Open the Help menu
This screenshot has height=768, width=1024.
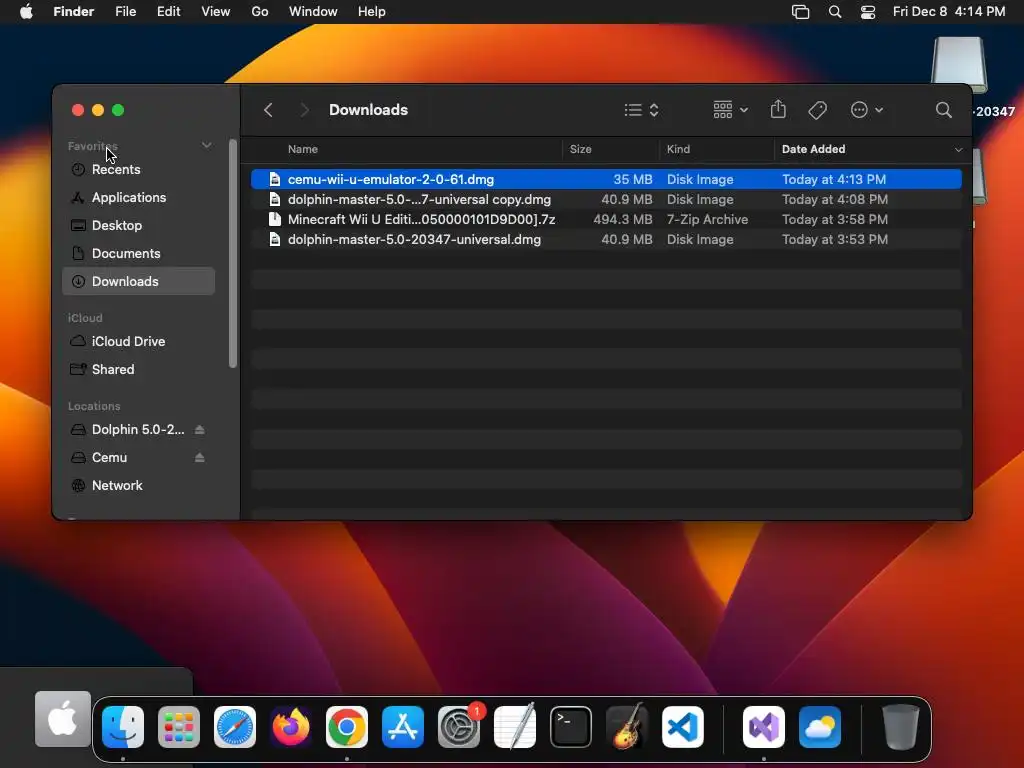[x=372, y=12]
